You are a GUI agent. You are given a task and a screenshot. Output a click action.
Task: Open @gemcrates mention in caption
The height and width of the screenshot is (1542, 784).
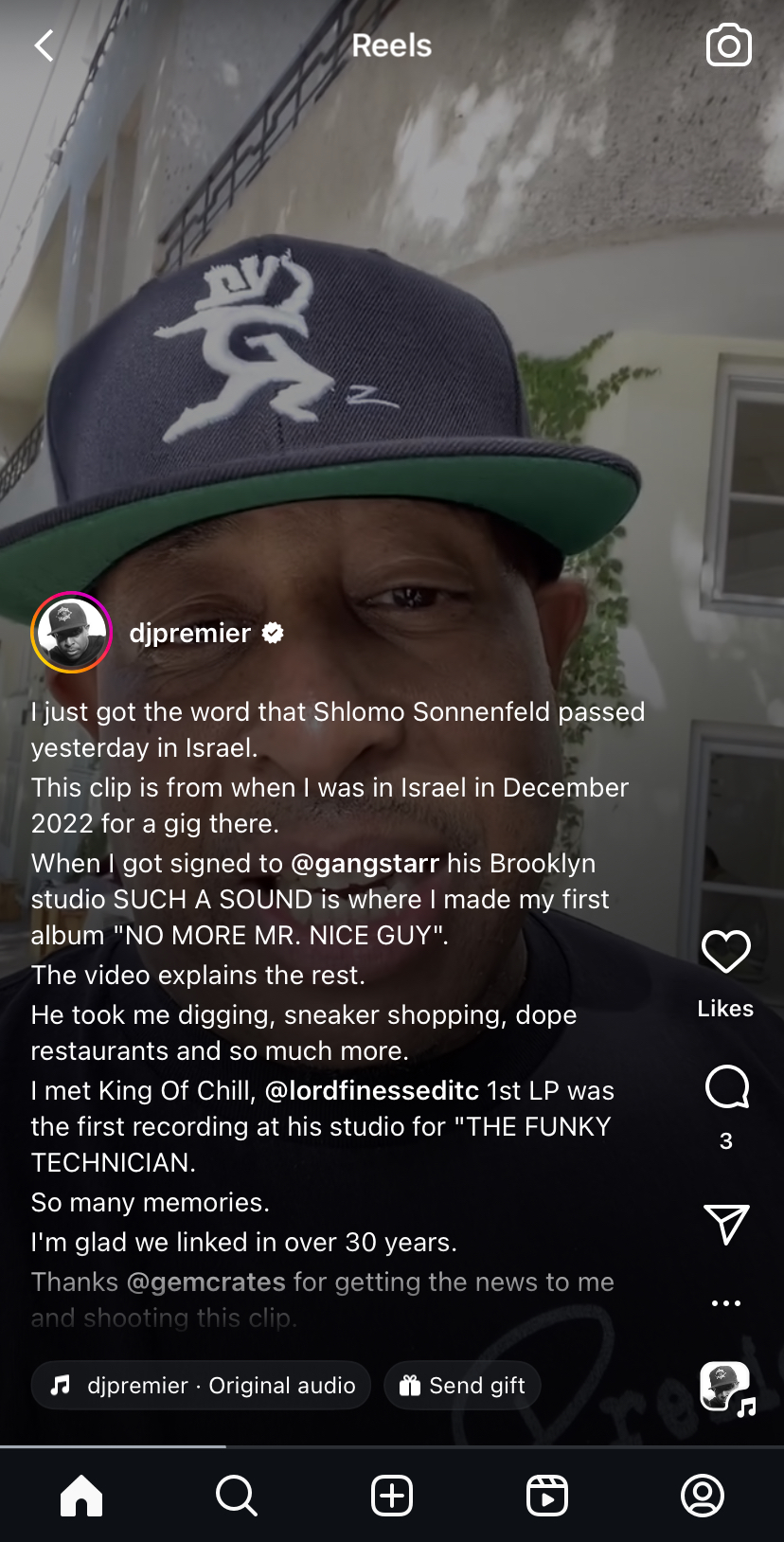tap(205, 1282)
